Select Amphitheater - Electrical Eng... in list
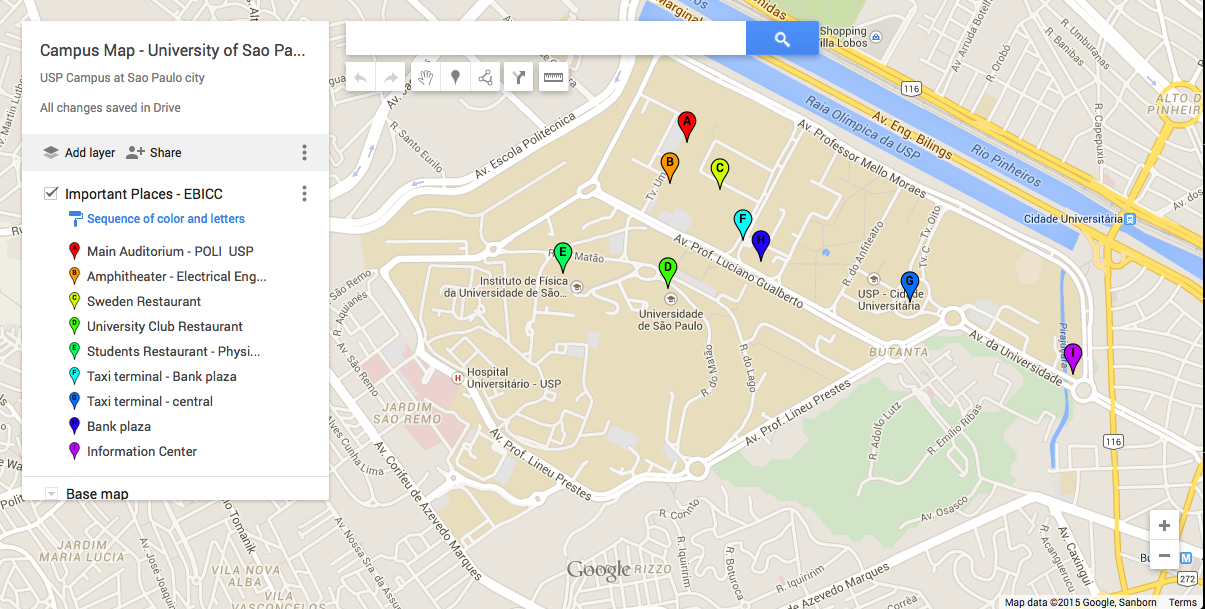Screen dimensions: 1205x609 pyautogui.click(x=175, y=277)
